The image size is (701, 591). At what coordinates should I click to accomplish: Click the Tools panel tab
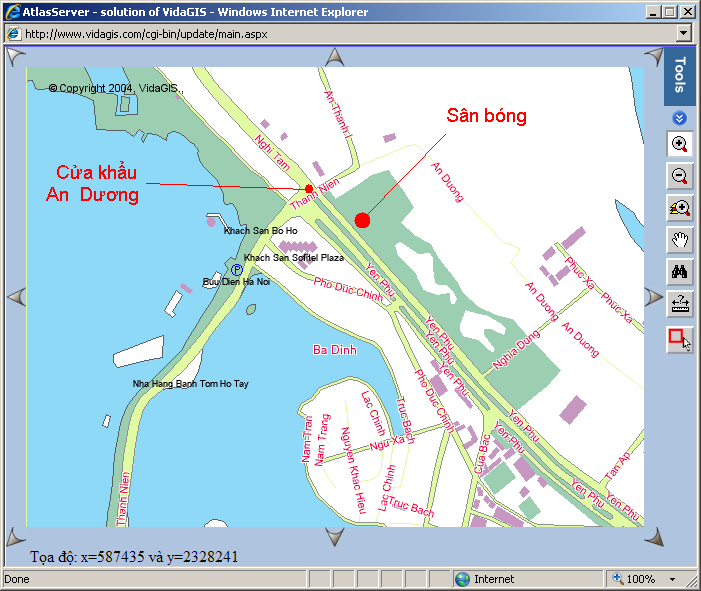680,76
